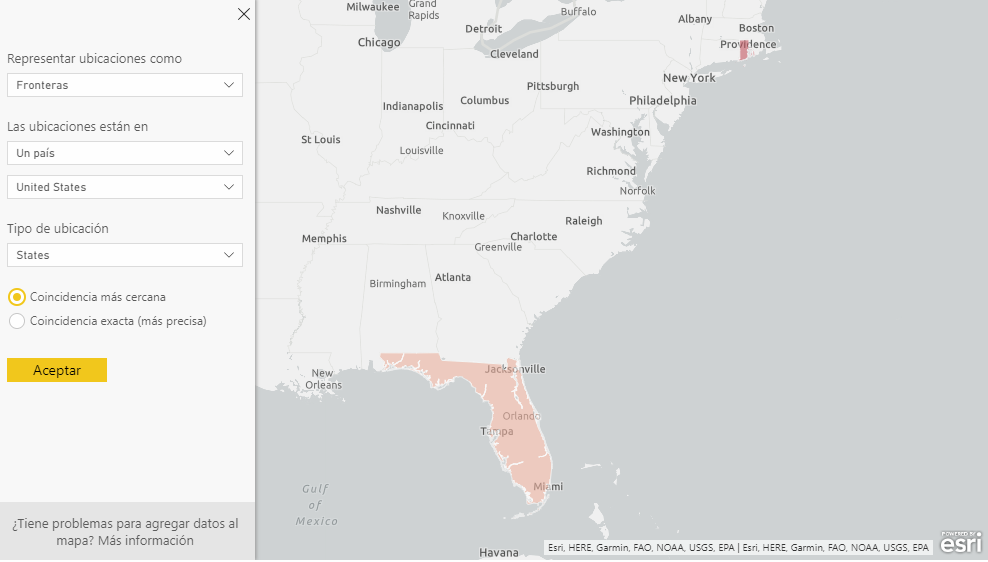Viewport: 988px width, 562px height.
Task: Expand the States location type dropdown
Action: coord(125,255)
